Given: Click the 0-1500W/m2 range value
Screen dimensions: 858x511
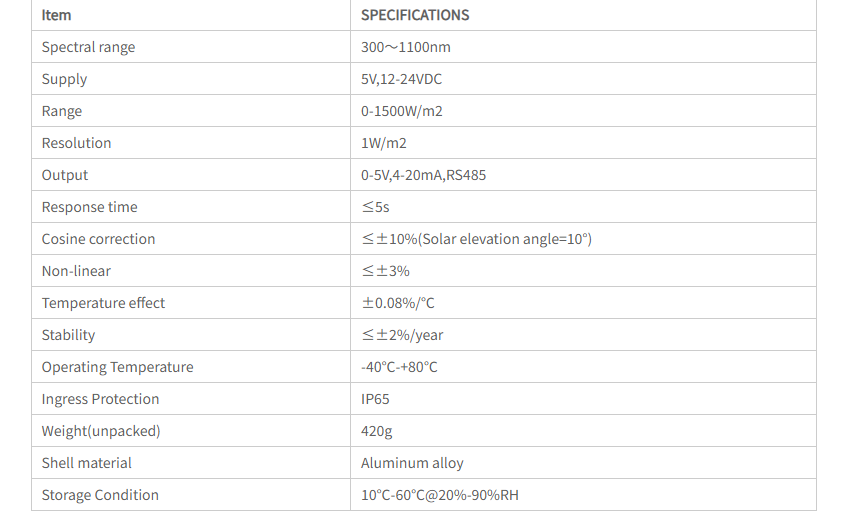Looking at the screenshot, I should tap(402, 111).
